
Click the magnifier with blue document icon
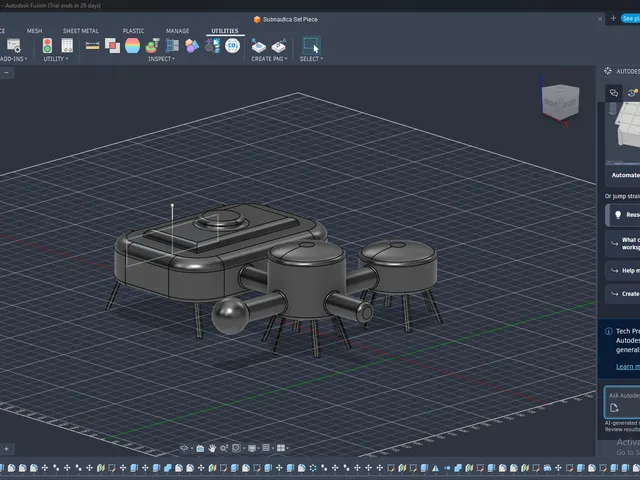click(212, 46)
